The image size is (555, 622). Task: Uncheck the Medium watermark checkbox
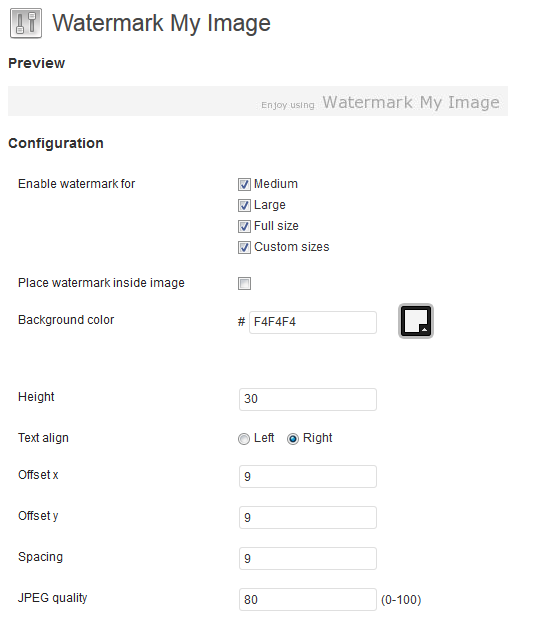tap(244, 184)
